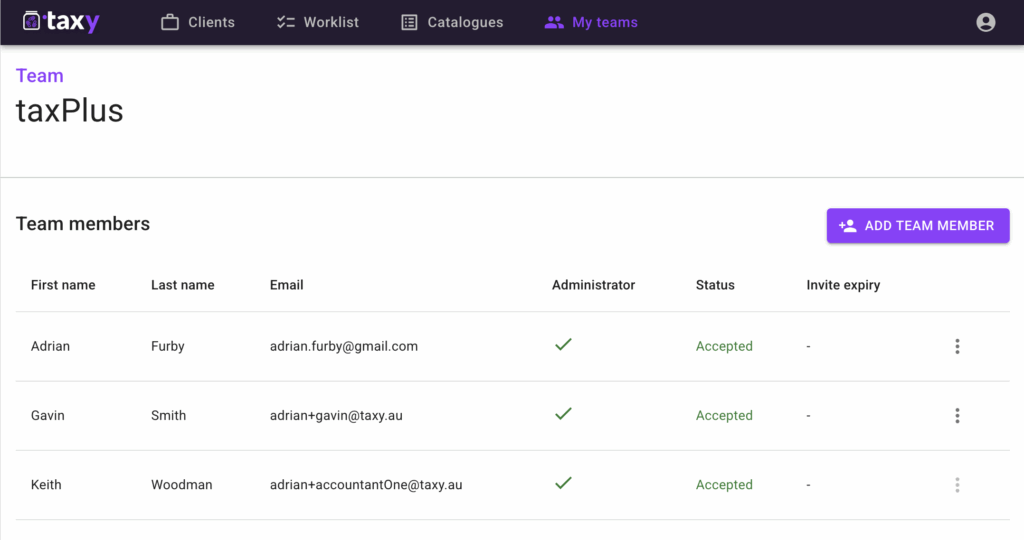Click the last name Woodman cell
The image size is (1024, 540).
(x=182, y=484)
